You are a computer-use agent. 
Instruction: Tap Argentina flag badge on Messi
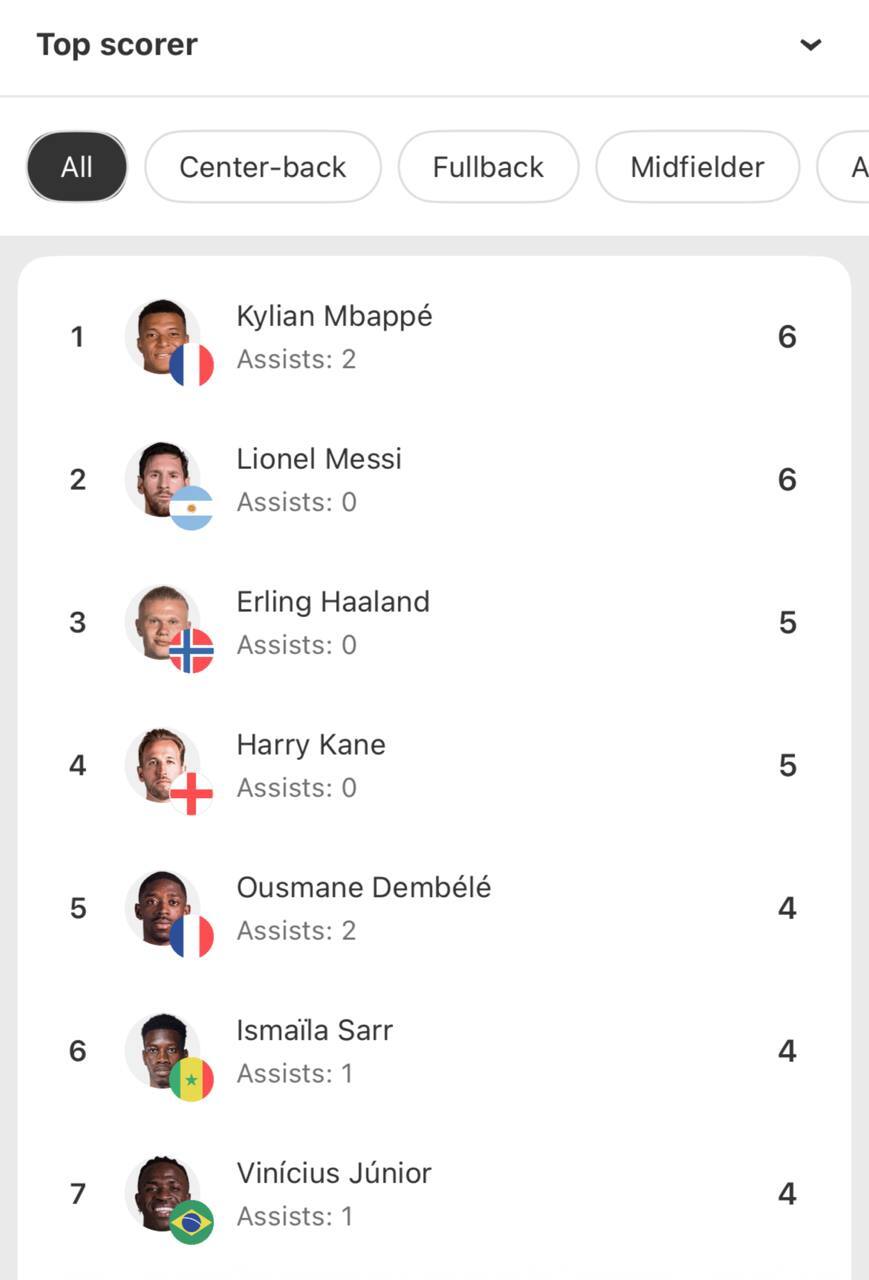[191, 508]
